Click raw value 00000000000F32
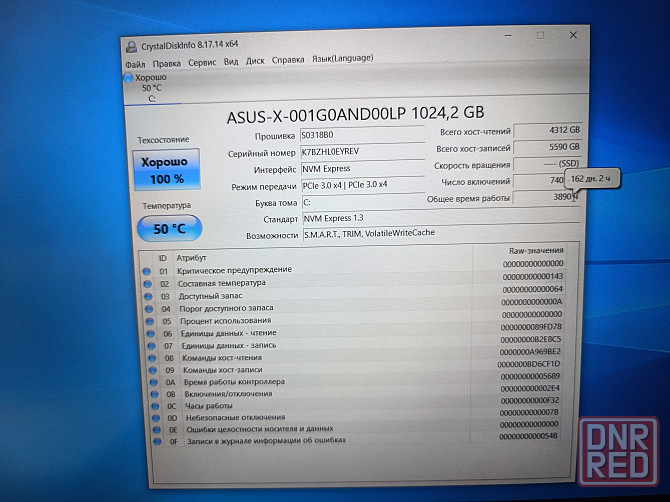The image size is (670, 502). tap(530, 401)
